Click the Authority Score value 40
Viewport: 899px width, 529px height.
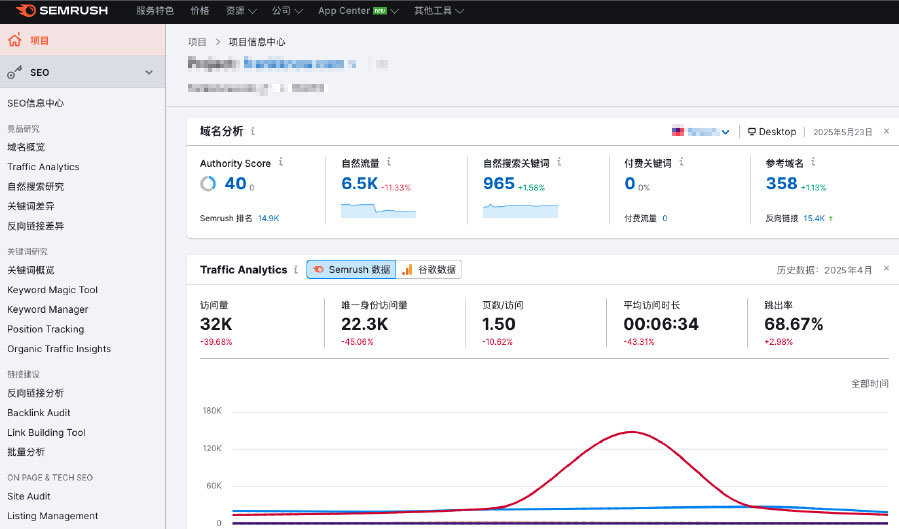[x=235, y=183]
